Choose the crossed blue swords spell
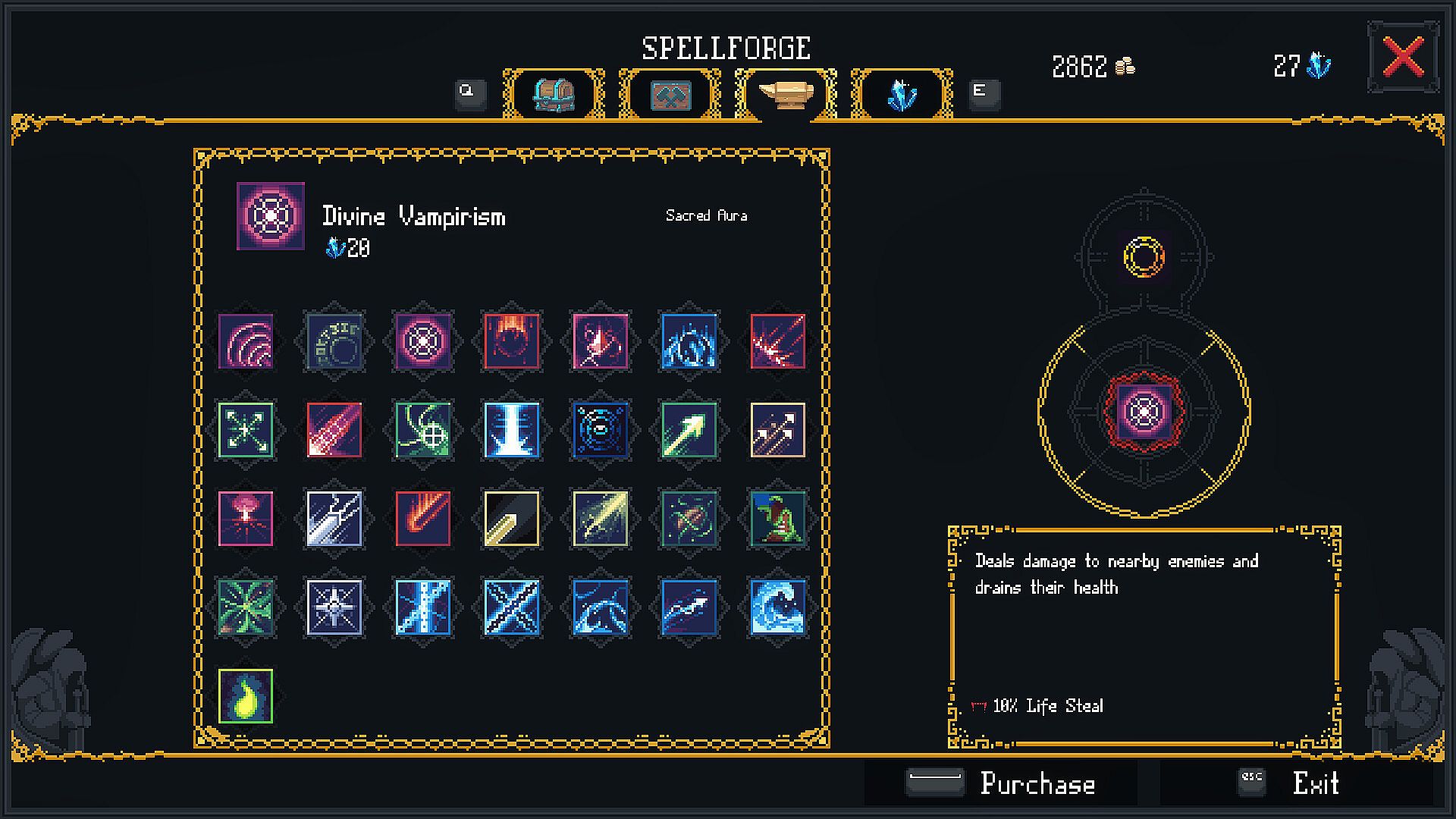Viewport: 1456px width, 819px height. 512,607
